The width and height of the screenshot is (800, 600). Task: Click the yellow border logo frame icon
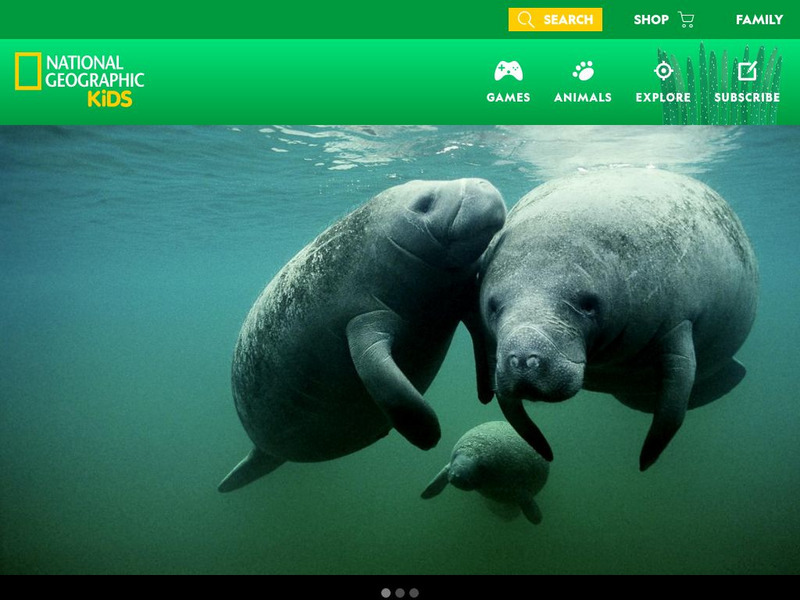[x=30, y=72]
